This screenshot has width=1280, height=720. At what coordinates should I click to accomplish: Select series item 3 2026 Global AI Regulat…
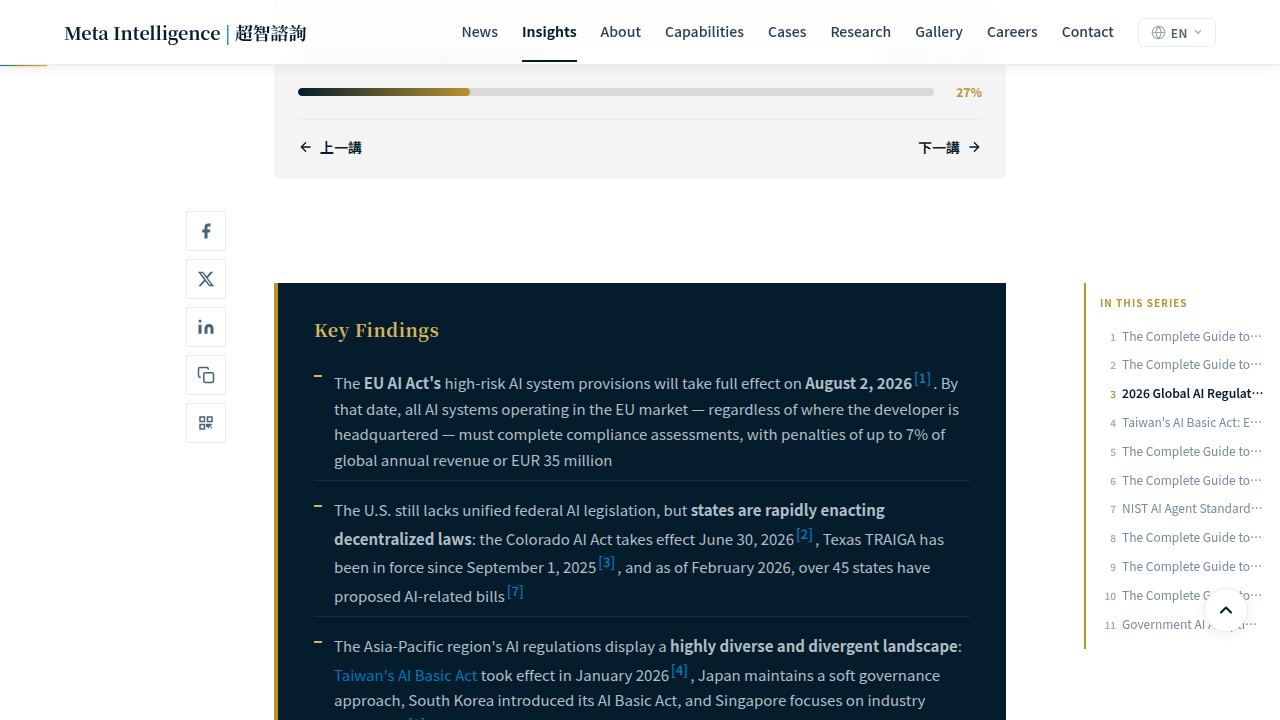(1184, 394)
